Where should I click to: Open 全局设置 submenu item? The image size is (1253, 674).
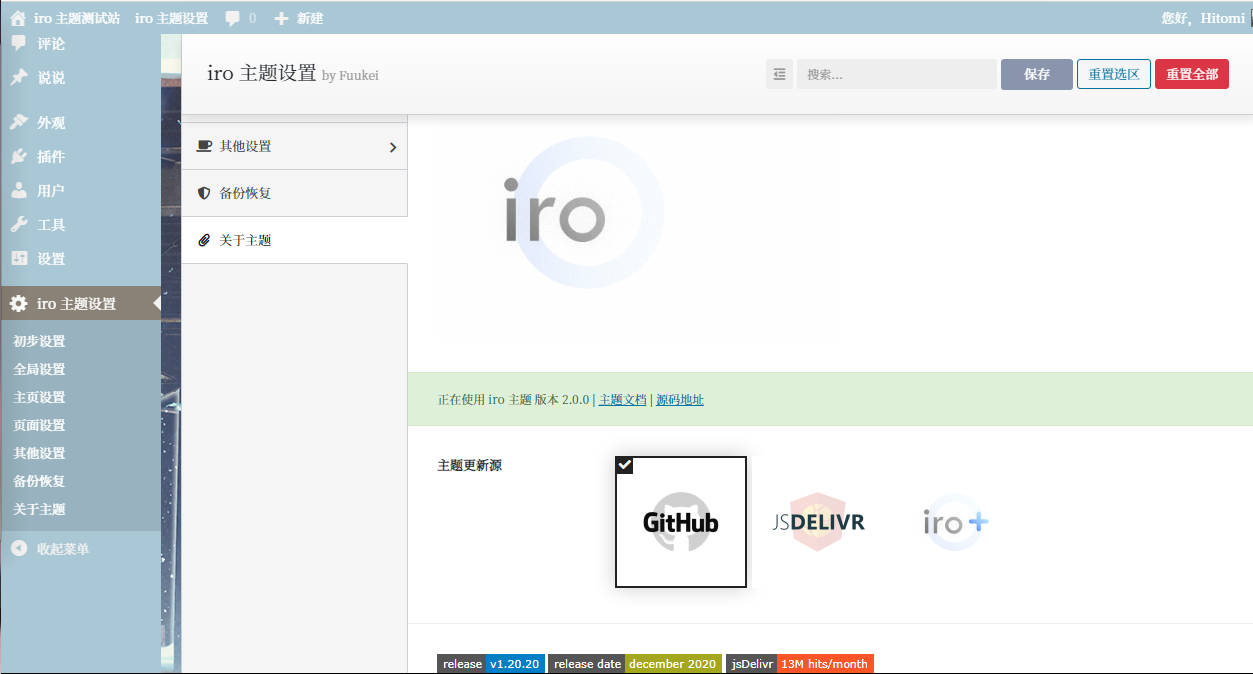click(39, 369)
